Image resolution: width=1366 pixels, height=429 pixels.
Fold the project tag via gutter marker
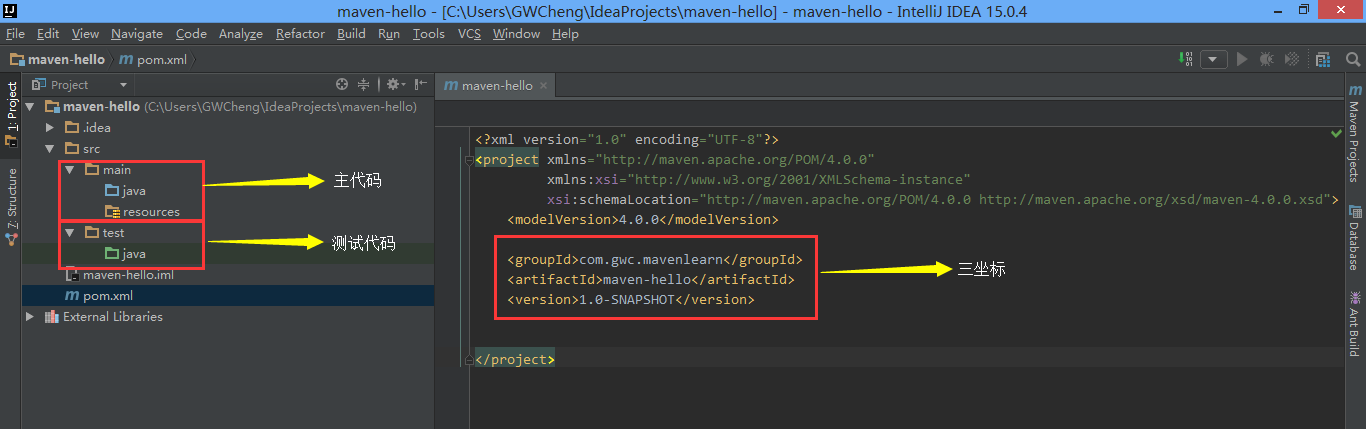[467, 160]
